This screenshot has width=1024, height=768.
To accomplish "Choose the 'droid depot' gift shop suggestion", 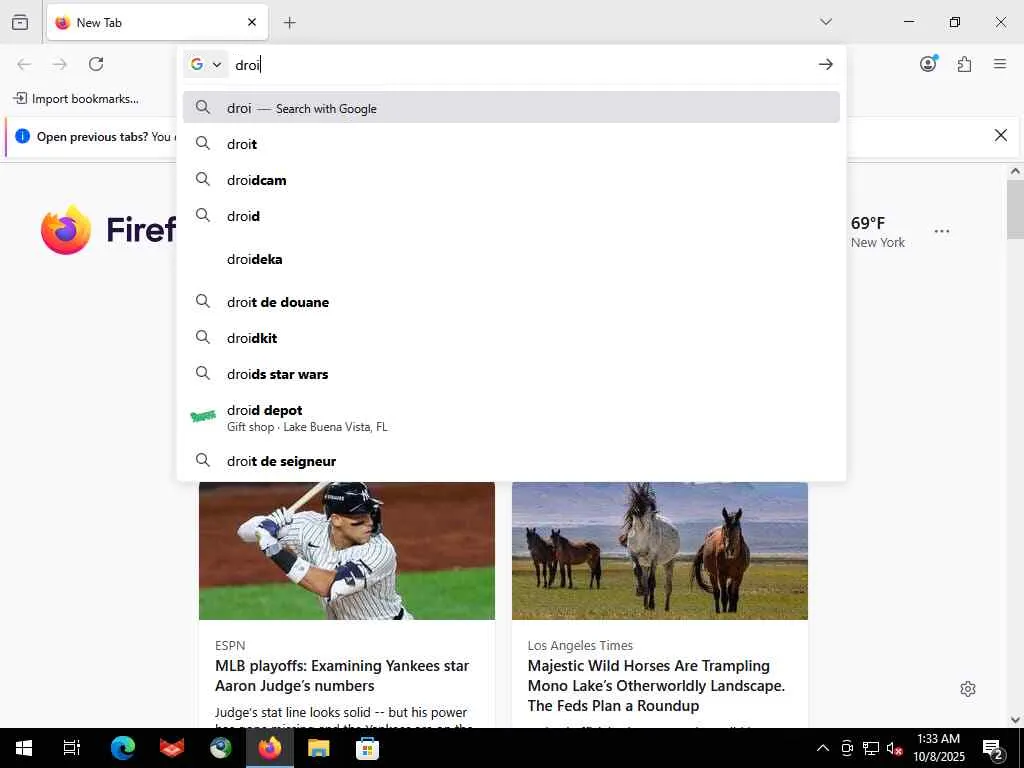I will [511, 418].
